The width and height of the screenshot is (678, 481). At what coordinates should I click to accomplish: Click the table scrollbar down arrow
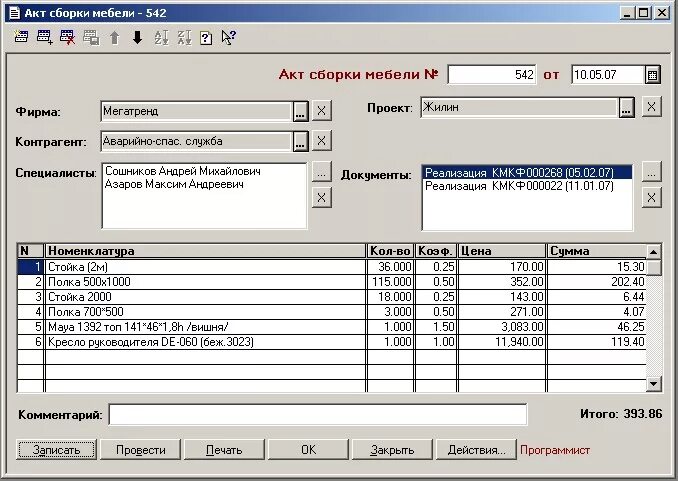(x=654, y=383)
